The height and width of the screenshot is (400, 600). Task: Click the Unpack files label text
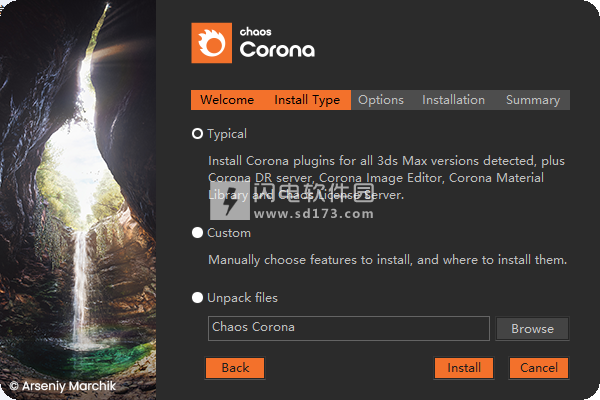(242, 298)
